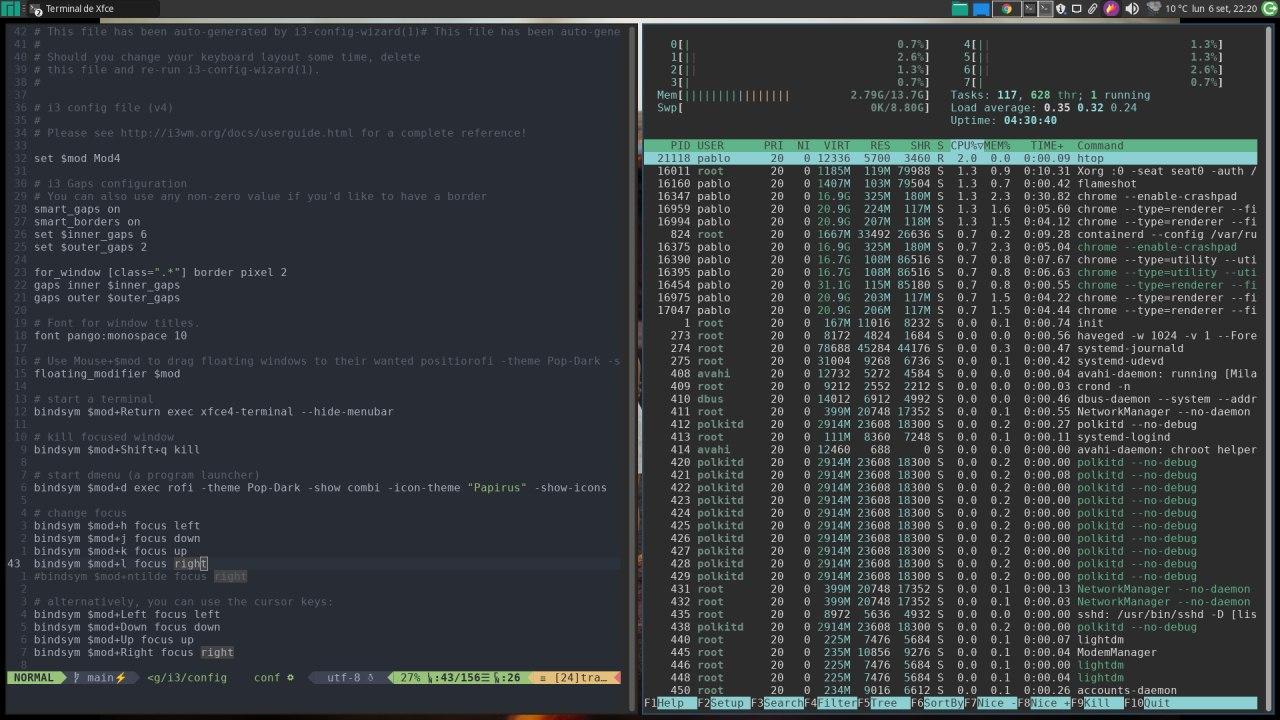The height and width of the screenshot is (720, 1280).
Task: Click the blue desktop panel icon
Action: point(981,9)
